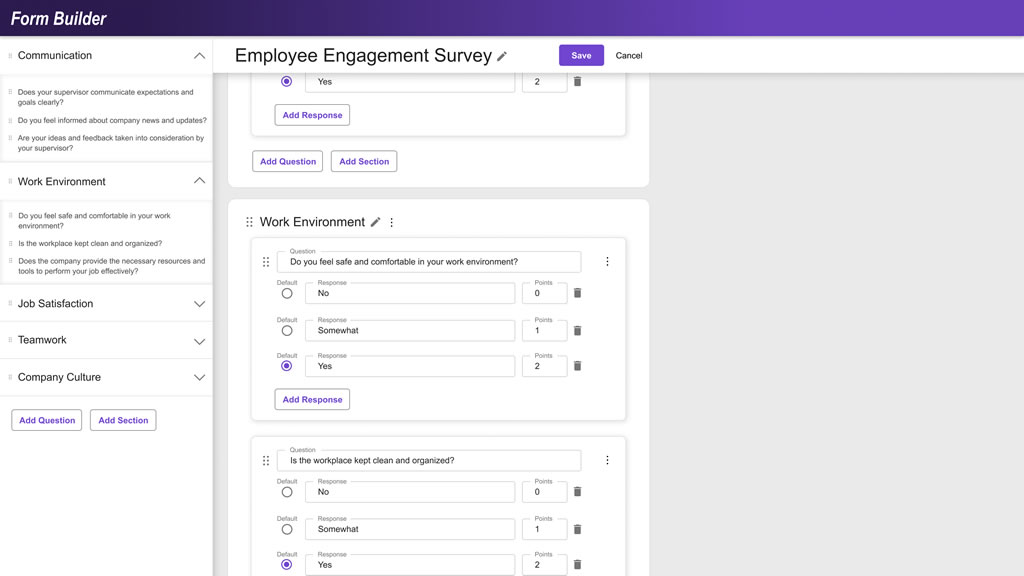Click the pencil icon beside Employee Engagement Survey
The width and height of the screenshot is (1024, 576).
[501, 56]
